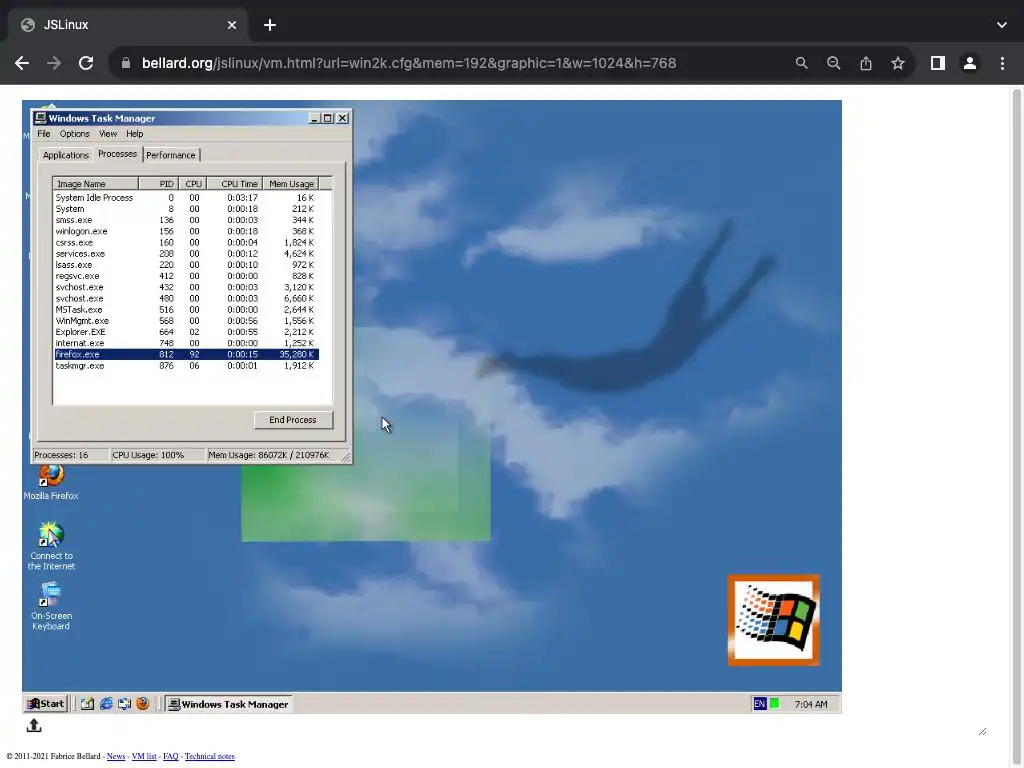1024x768 pixels.
Task: Select the MSTask.exe process
Action: [x=186, y=310]
